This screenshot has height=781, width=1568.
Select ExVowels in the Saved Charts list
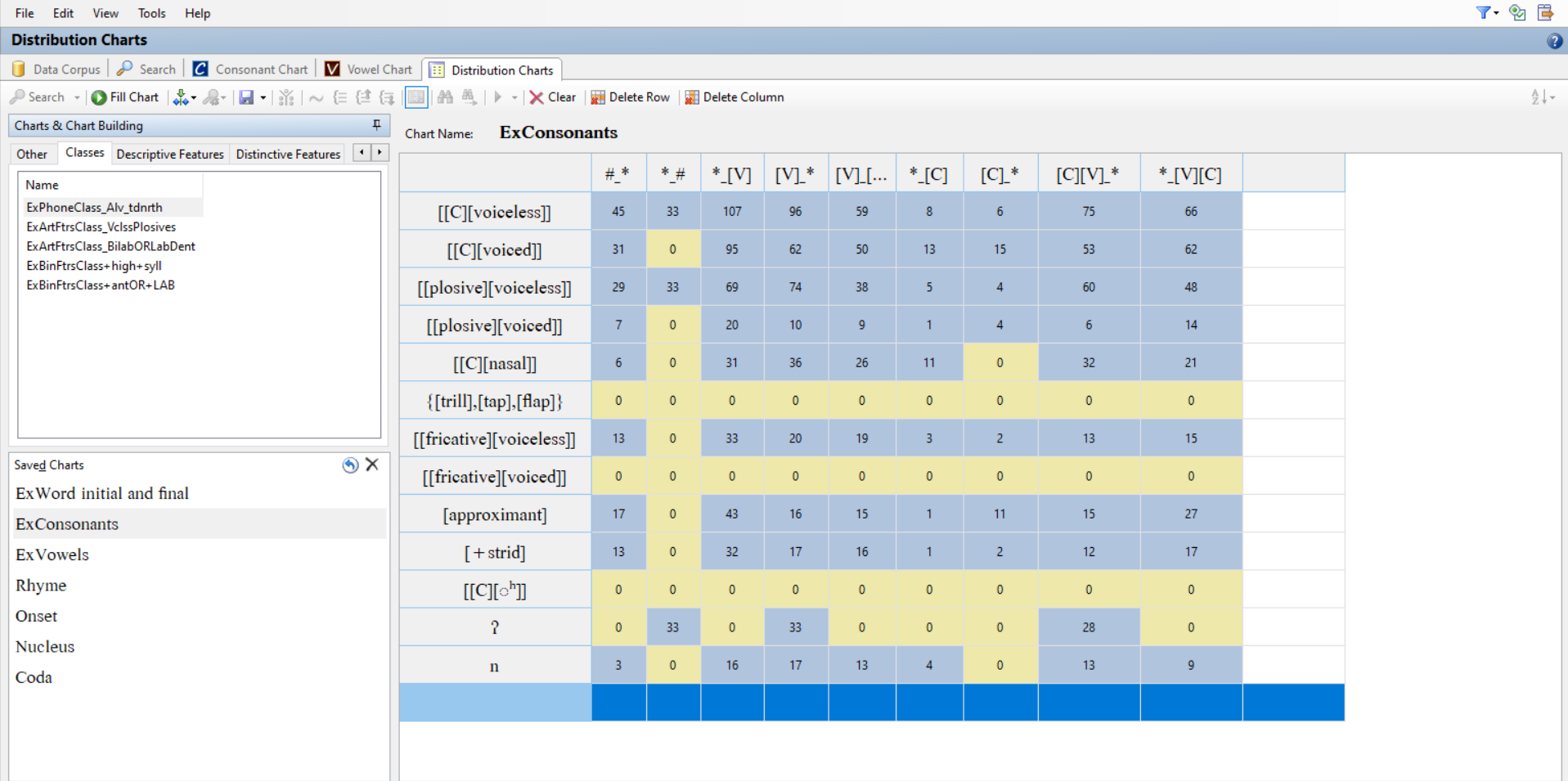(x=52, y=554)
